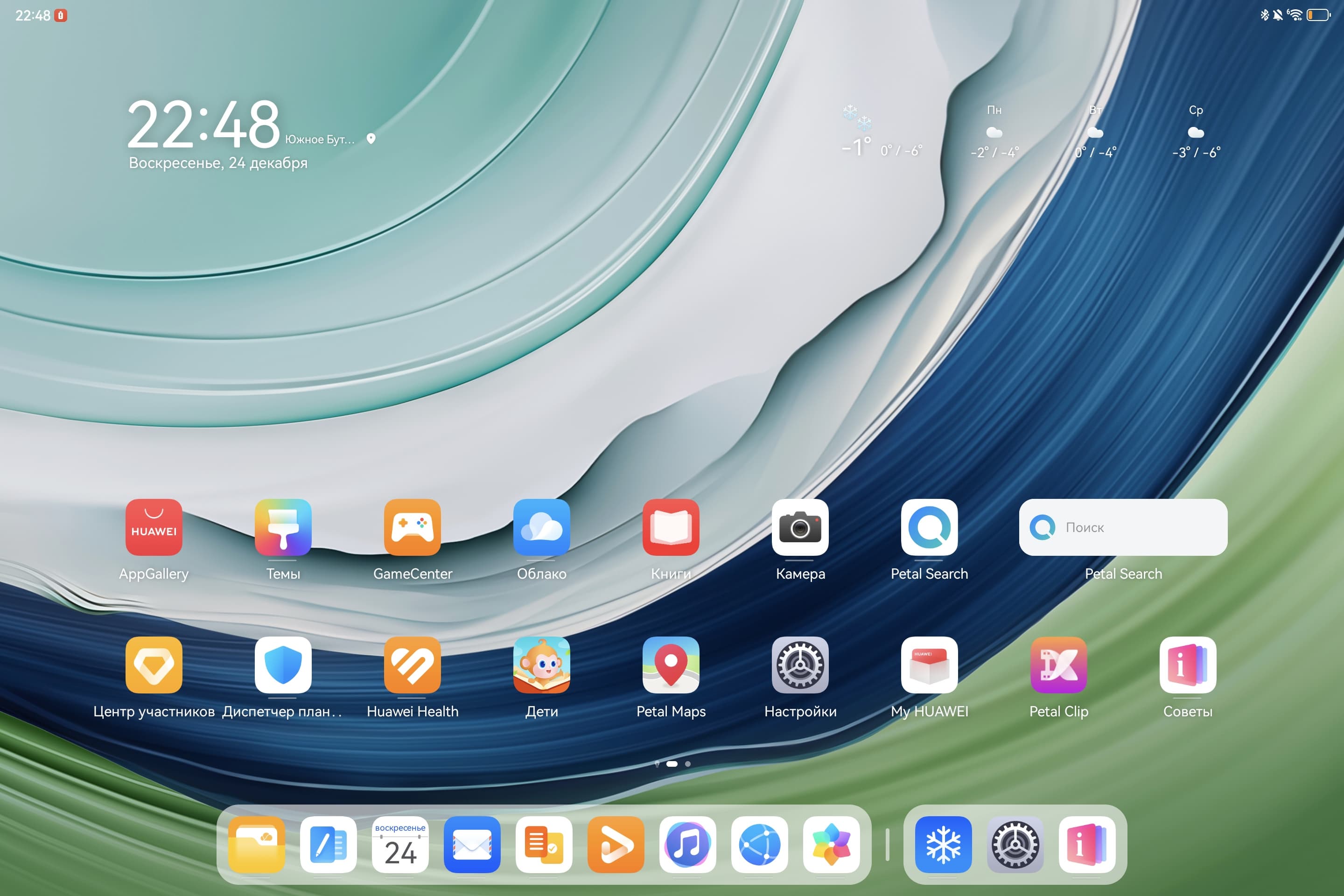Open the AppGallery app
This screenshot has width=1344, height=896.
point(154,527)
